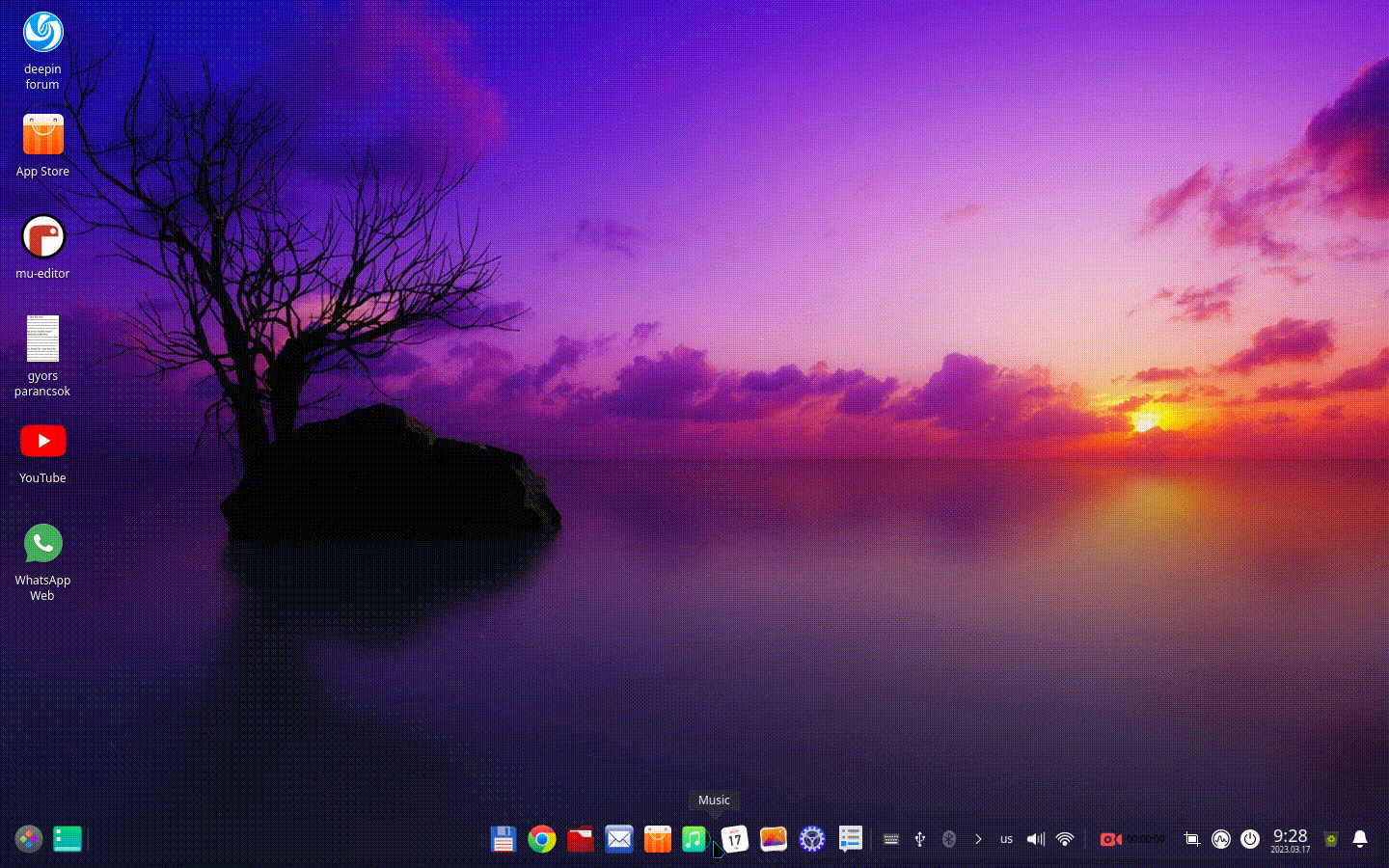Open the Launcher from the dock
The height and width of the screenshot is (868, 1389).
click(29, 839)
